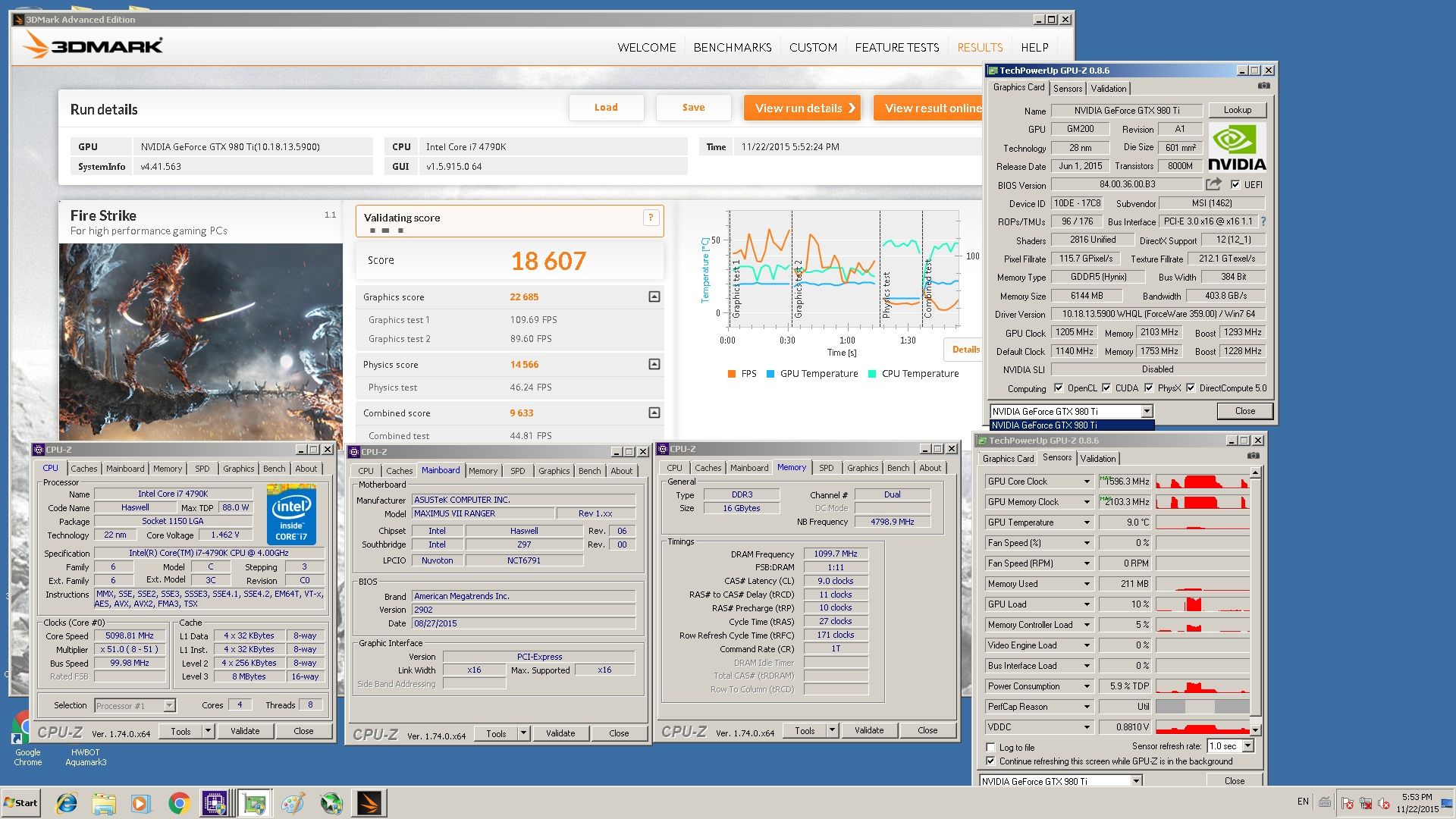
Task: Open the GPU Core Clock sensor dropdown
Action: point(1087,482)
